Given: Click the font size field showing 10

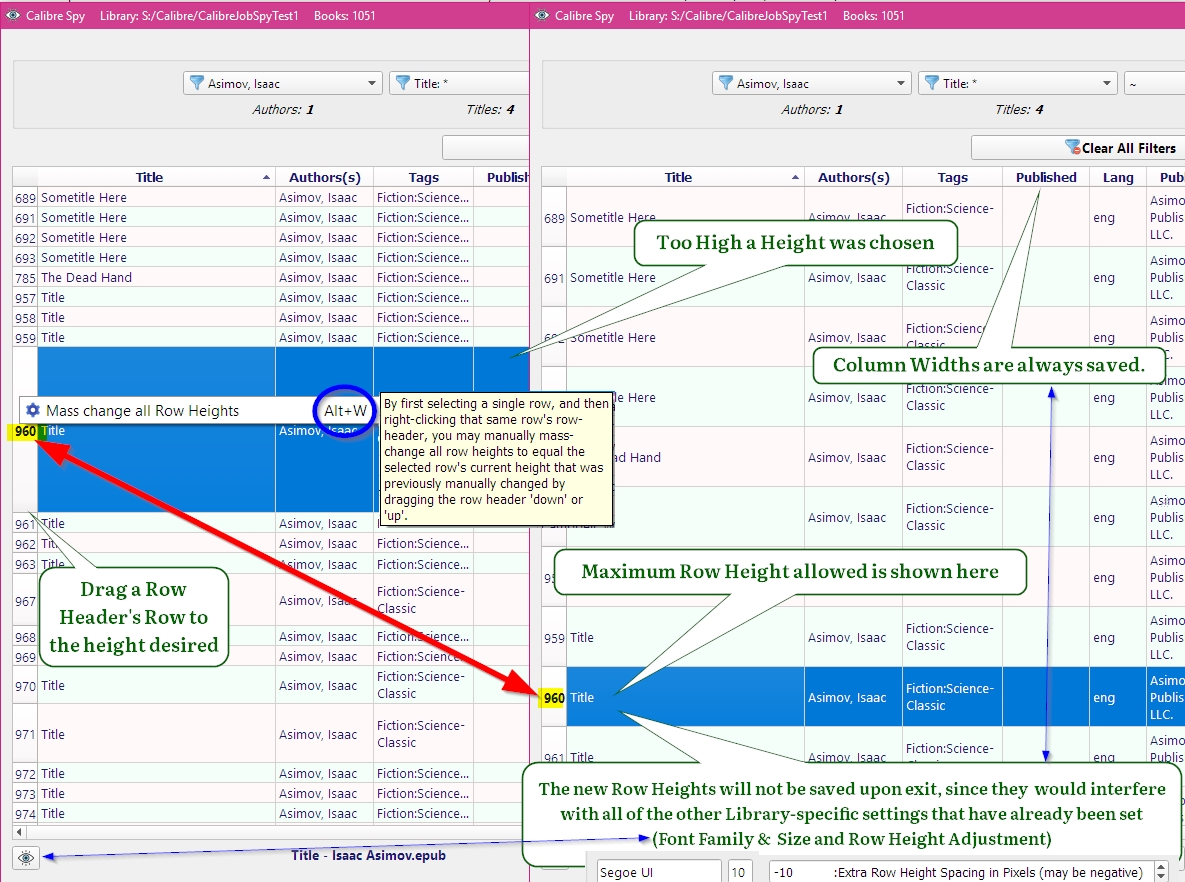Looking at the screenshot, I should coord(738,871).
